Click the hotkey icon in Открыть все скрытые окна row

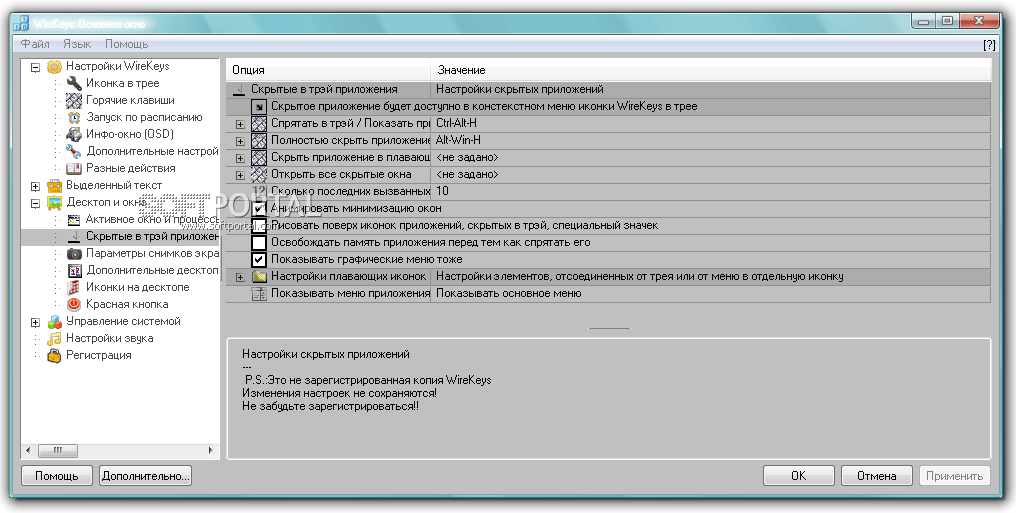tap(259, 174)
